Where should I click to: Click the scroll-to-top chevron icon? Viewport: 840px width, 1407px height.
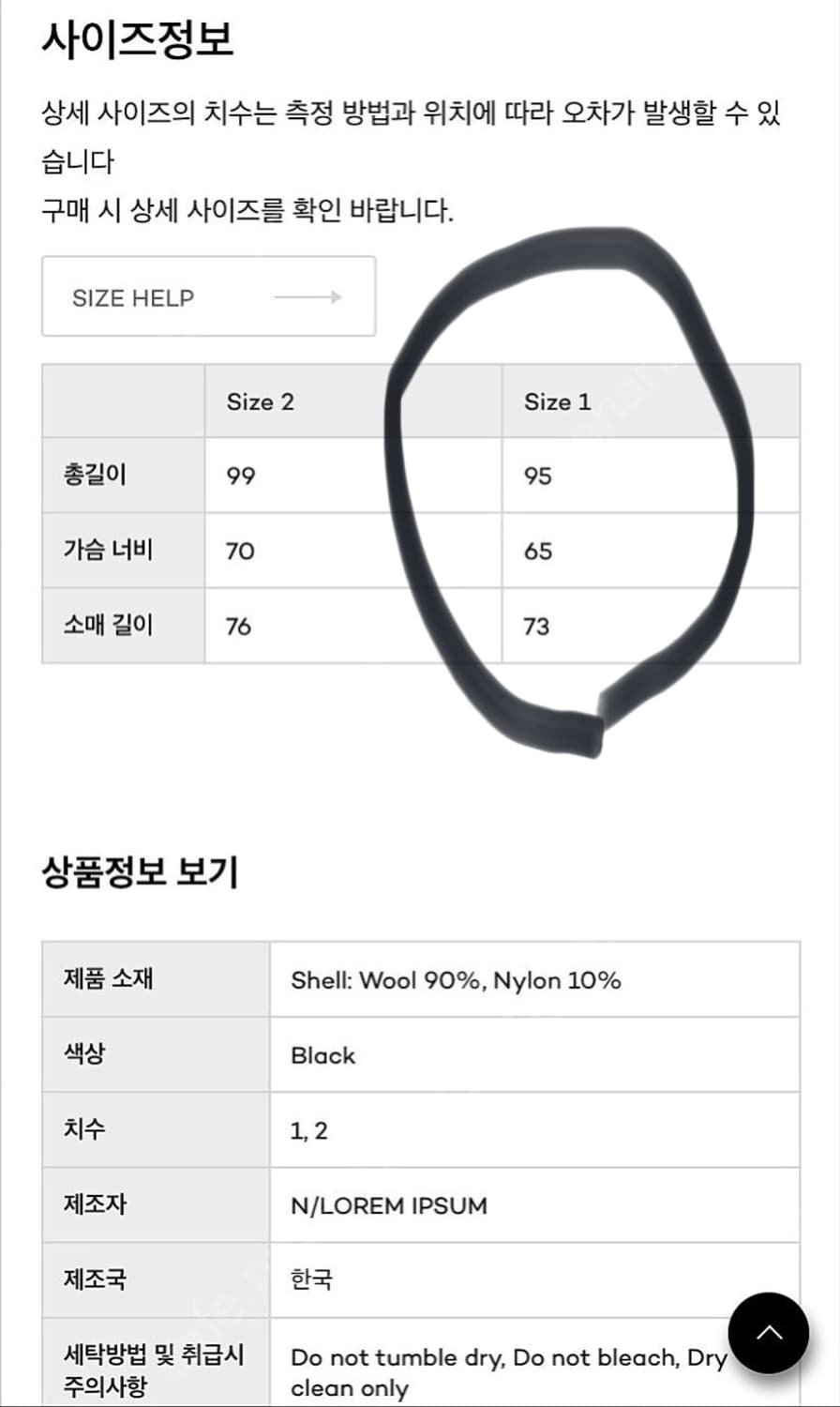[x=769, y=1332]
